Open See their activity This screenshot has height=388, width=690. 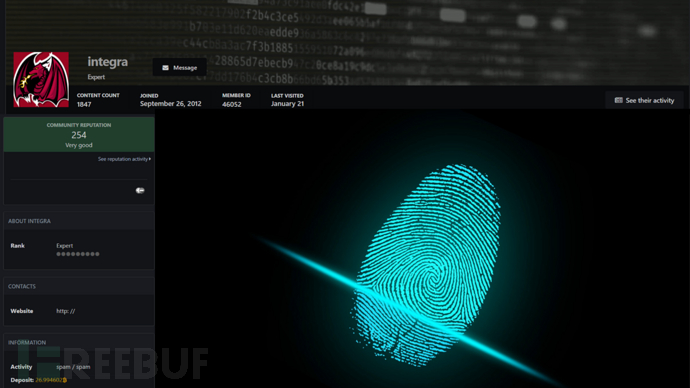click(644, 100)
